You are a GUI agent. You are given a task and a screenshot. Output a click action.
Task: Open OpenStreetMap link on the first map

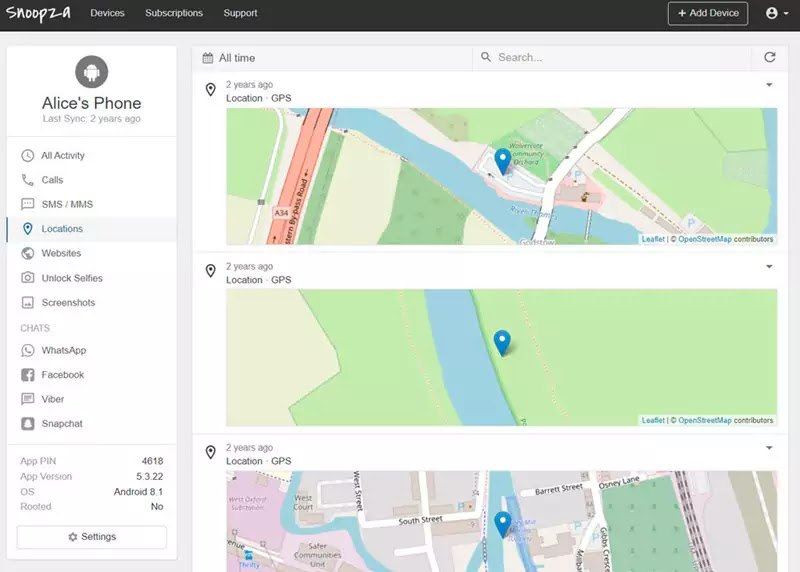tap(705, 239)
